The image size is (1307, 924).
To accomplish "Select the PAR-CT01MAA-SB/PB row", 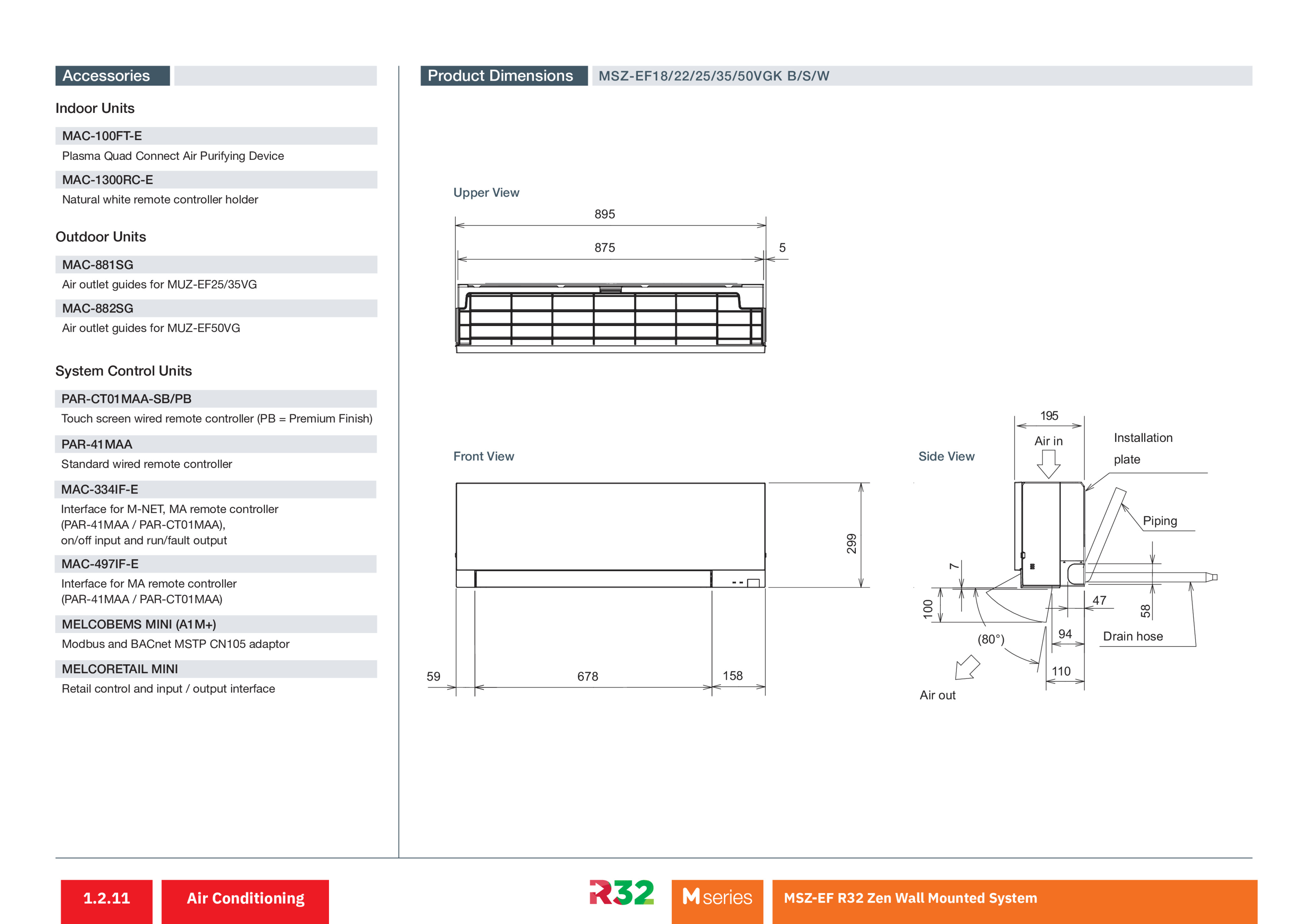I will [x=216, y=399].
